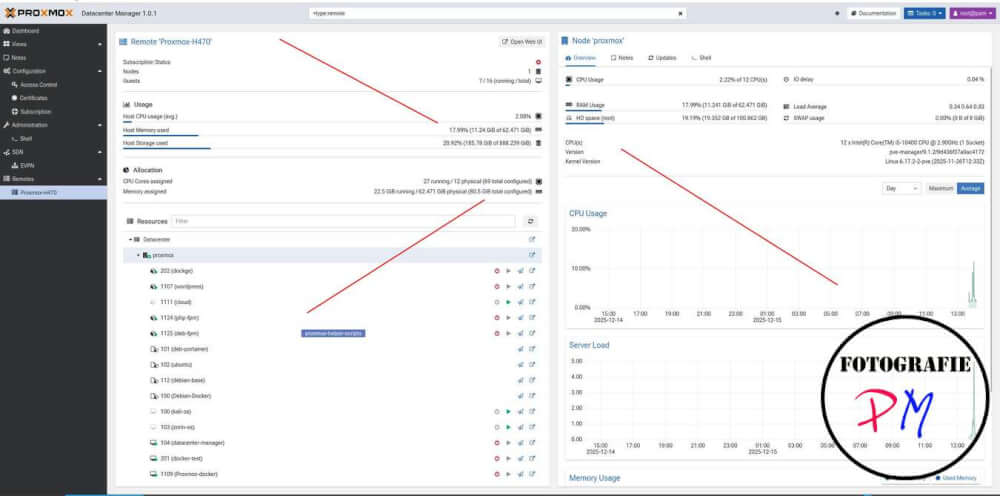1000x496 pixels.
Task: Start guest 103 with the play icon
Action: tap(508, 427)
